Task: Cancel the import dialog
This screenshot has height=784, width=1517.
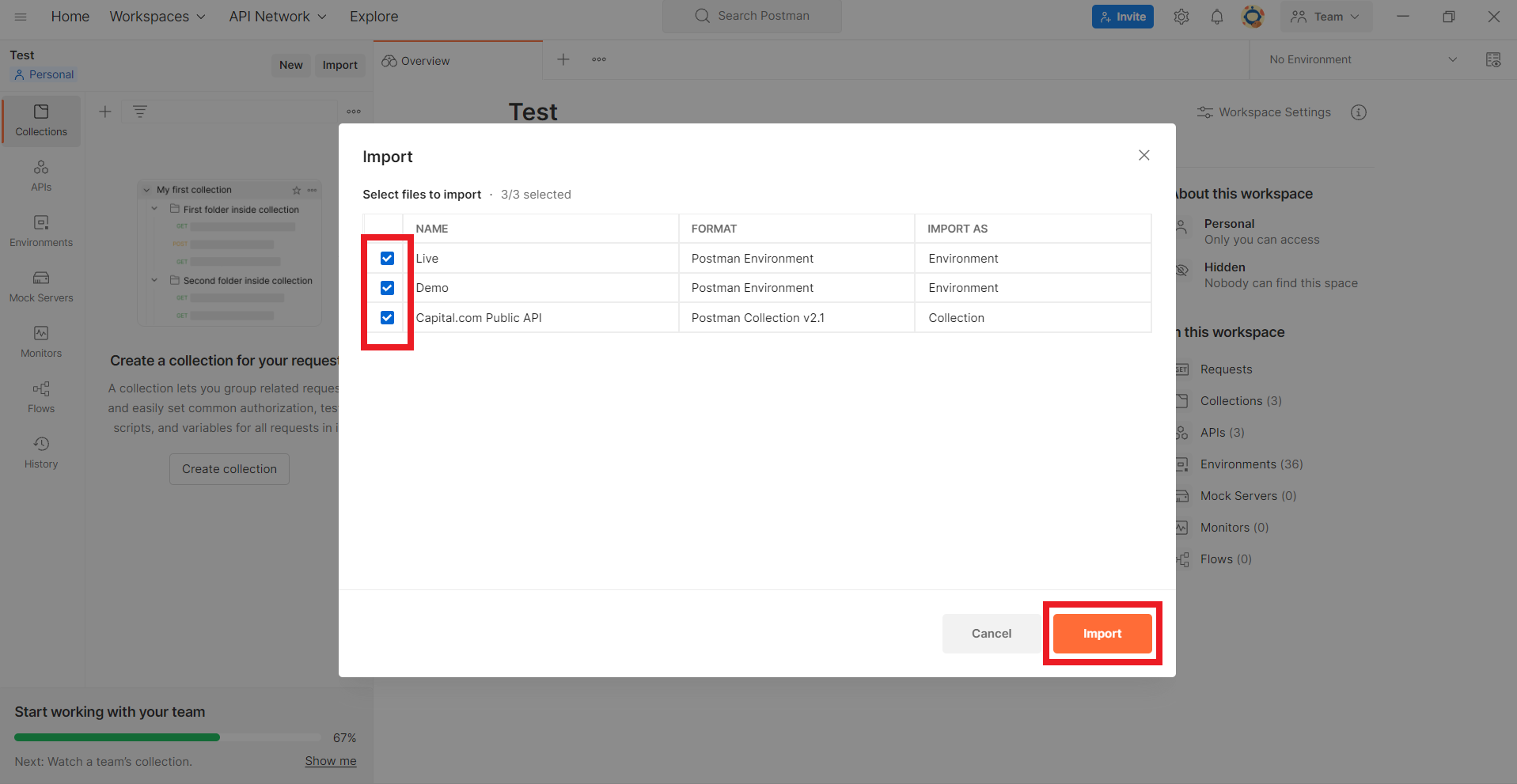Action: coord(992,634)
